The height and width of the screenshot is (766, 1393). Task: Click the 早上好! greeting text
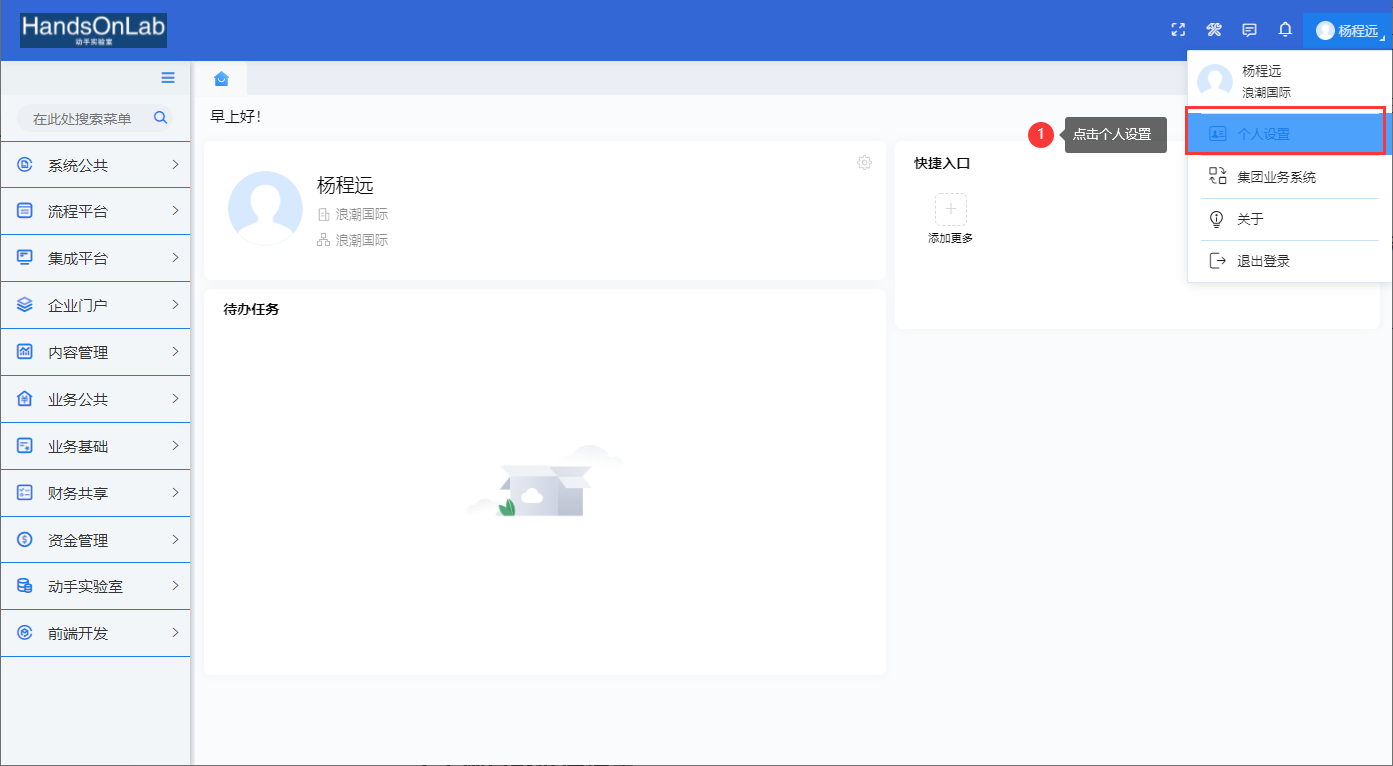coord(235,116)
